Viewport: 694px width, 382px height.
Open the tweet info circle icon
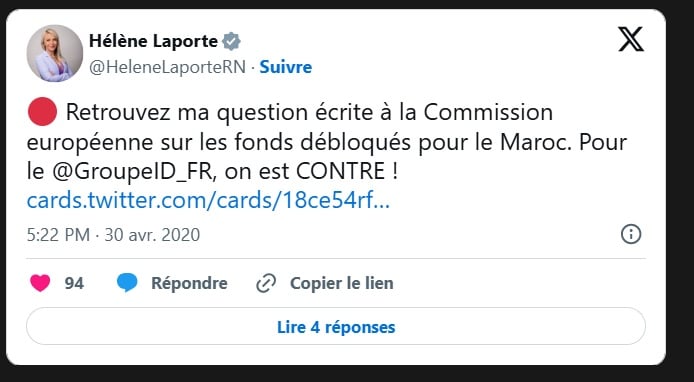pyautogui.click(x=631, y=234)
